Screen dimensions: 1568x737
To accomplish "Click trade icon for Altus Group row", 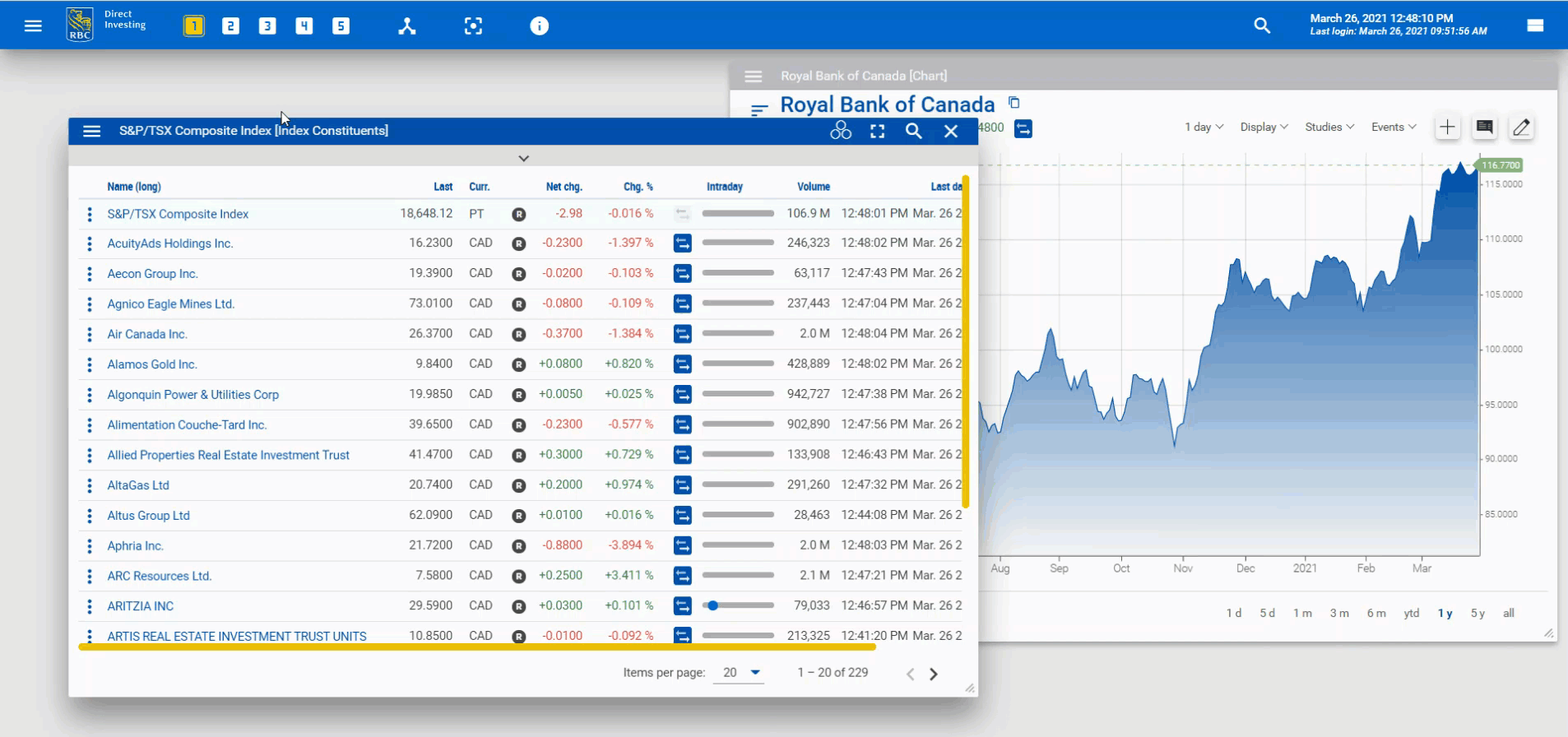I will pos(682,515).
